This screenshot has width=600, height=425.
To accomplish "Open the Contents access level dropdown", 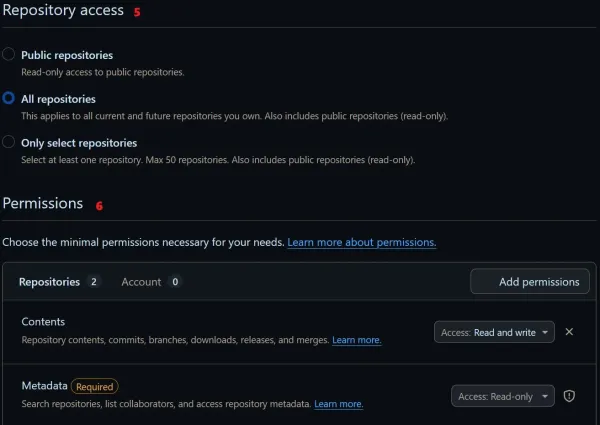I will pos(495,332).
